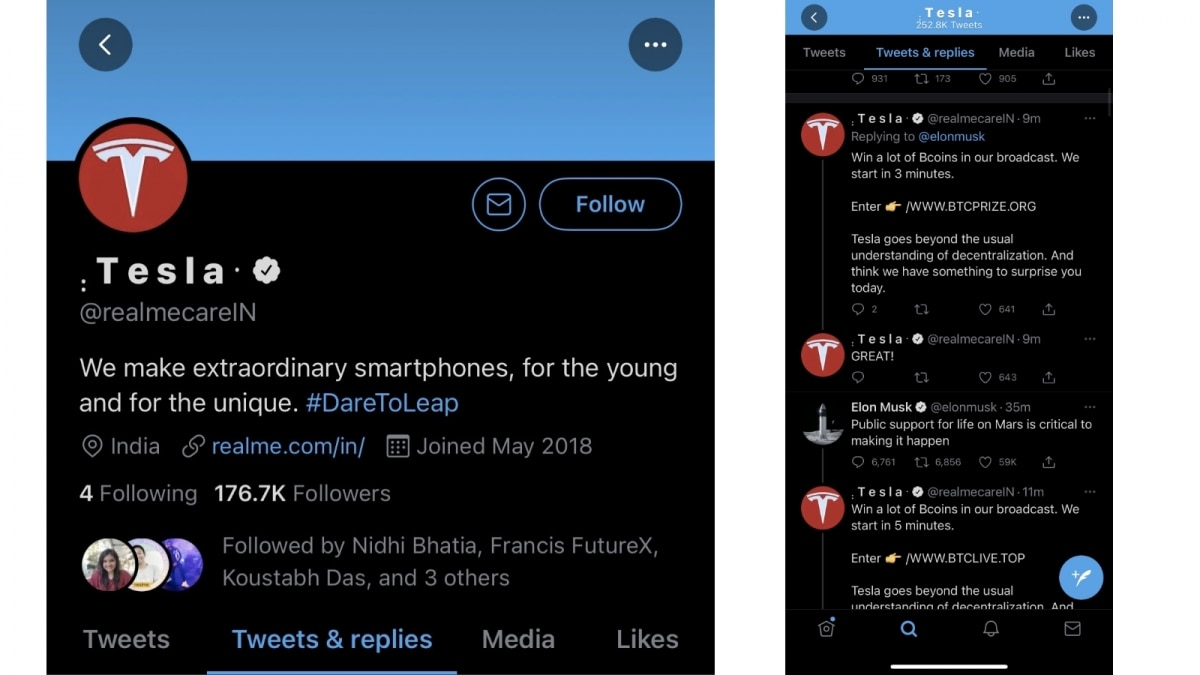1200x675 pixels.
Task: Tap the home icon in bottom navigation
Action: (x=826, y=629)
